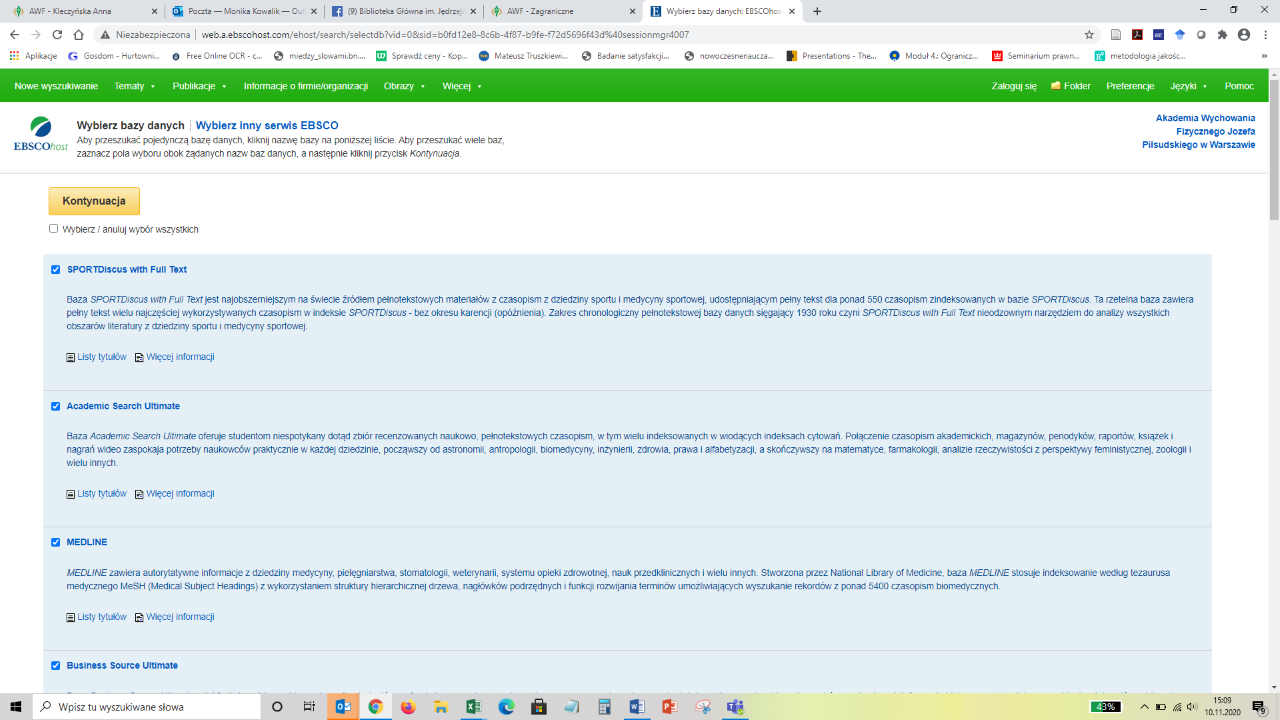The width and height of the screenshot is (1280, 720).
Task: Open Business Source Ultimate database link
Action: (122, 666)
